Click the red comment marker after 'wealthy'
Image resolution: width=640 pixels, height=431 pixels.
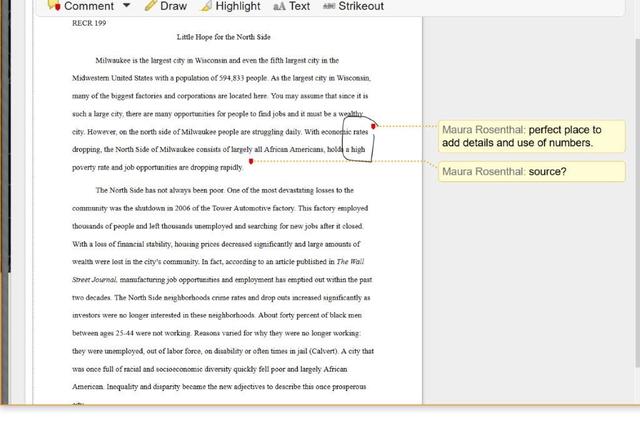373,127
